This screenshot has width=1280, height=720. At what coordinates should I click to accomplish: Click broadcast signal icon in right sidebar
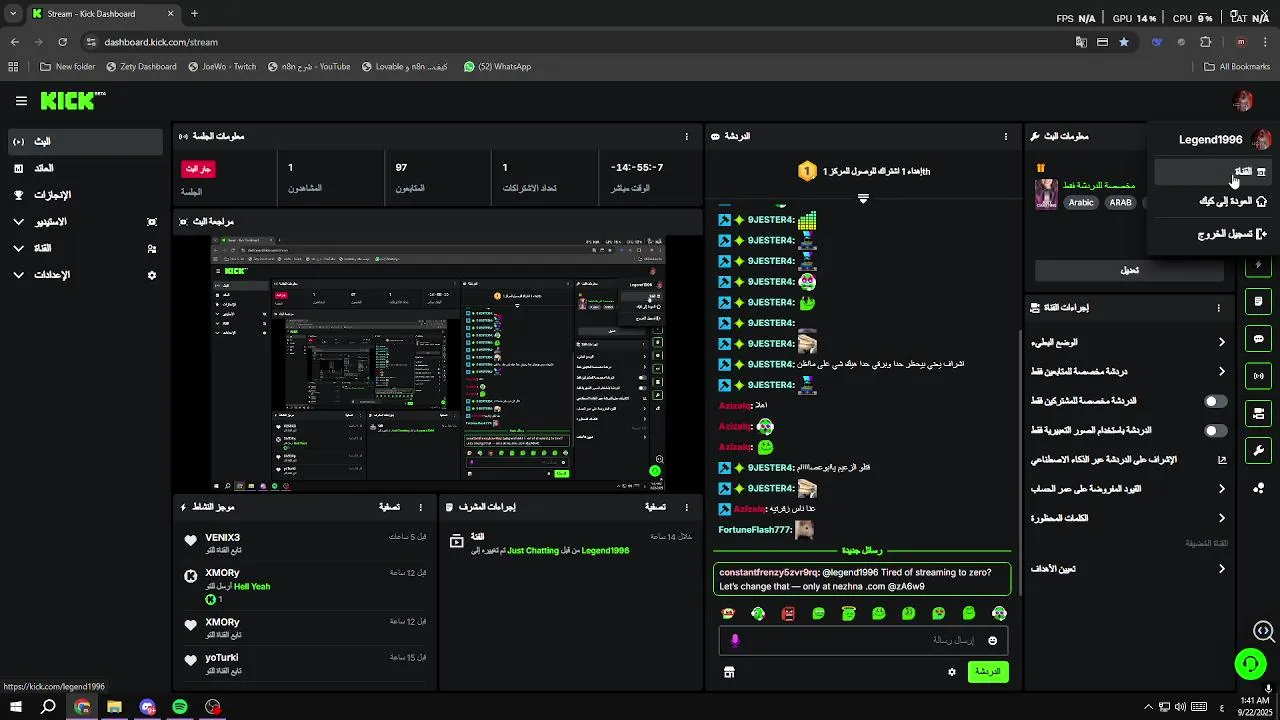tap(1258, 376)
